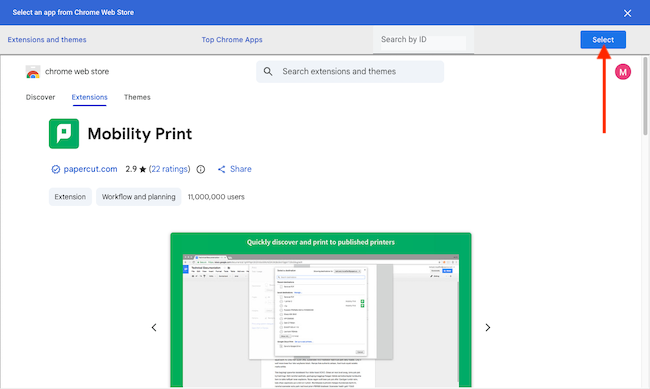Screen dimensions: 650x389
Task: Switch to the Discover tab
Action: point(40,97)
